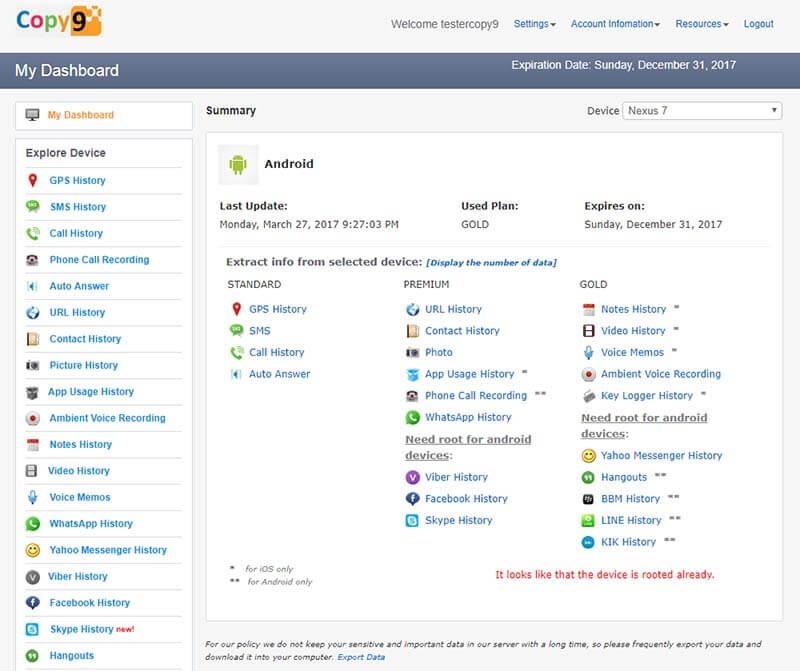Expand the Resources dropdown menu
Viewport: 800px width, 671px height.
coord(702,24)
